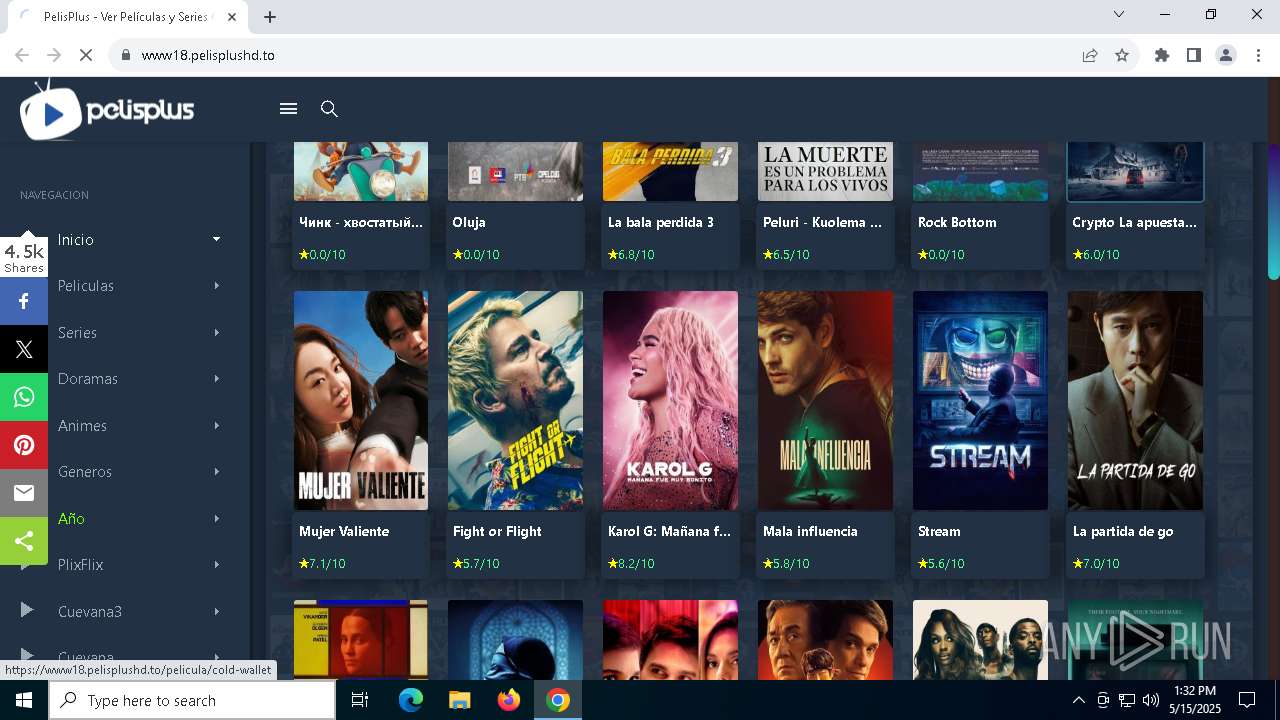This screenshot has width=1280, height=720.
Task: Open Windows Start menu
Action: click(x=23, y=700)
